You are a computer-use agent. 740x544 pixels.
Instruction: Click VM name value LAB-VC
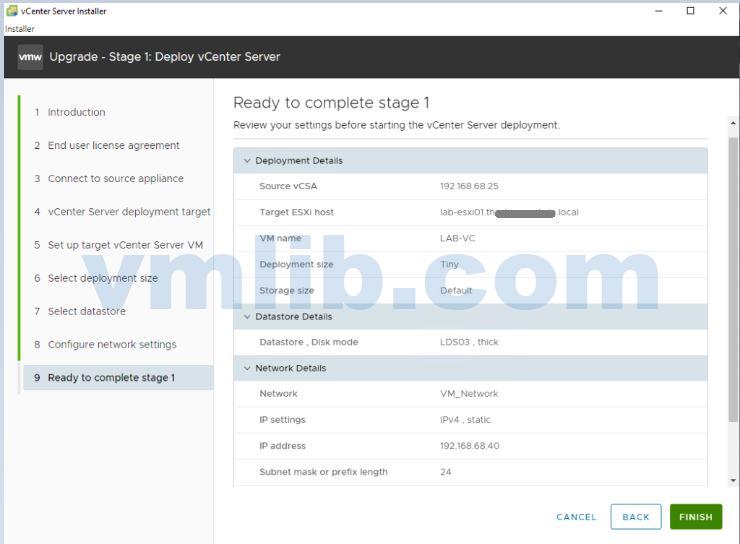(x=457, y=238)
